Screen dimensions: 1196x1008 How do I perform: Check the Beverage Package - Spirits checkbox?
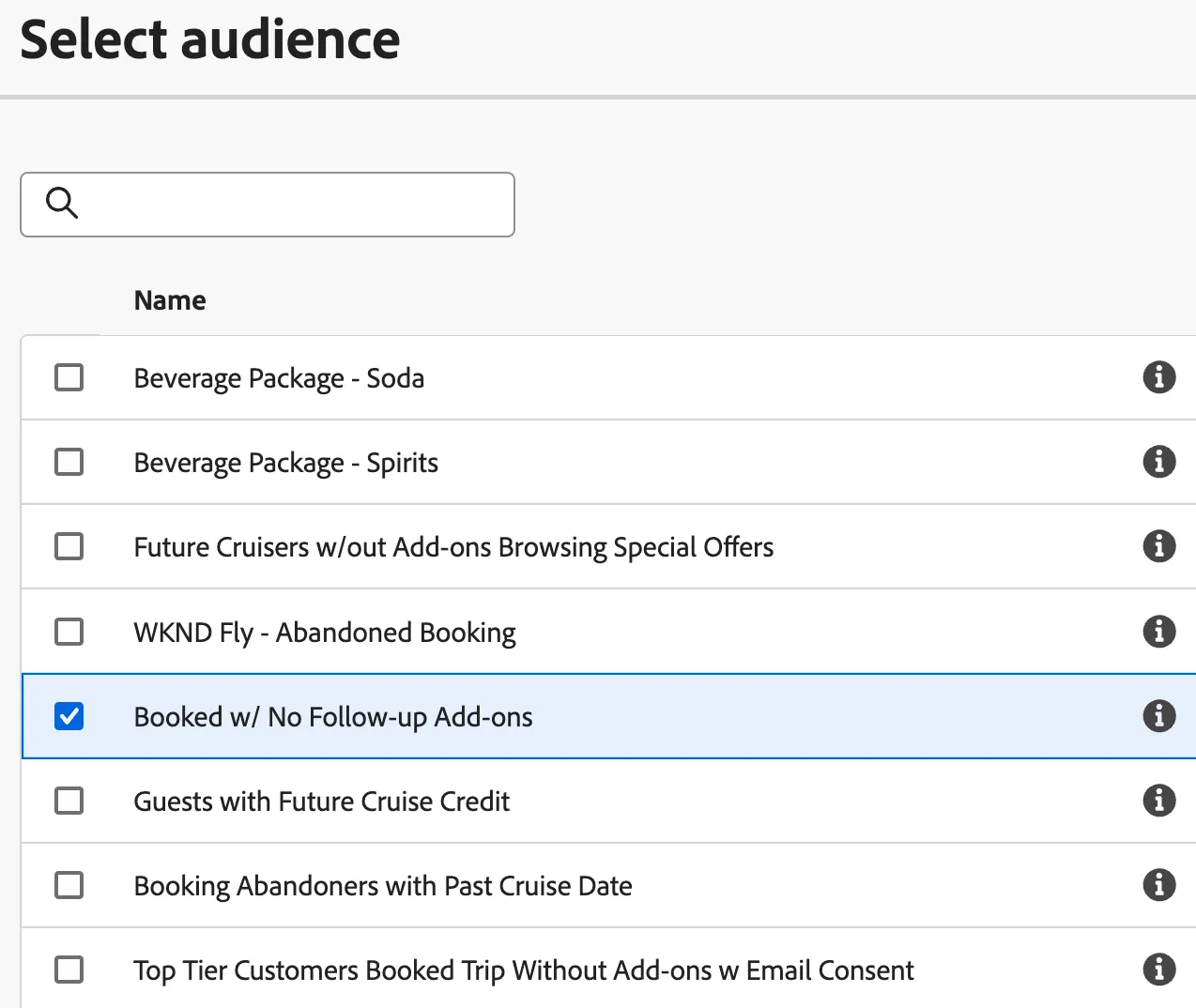(x=69, y=462)
